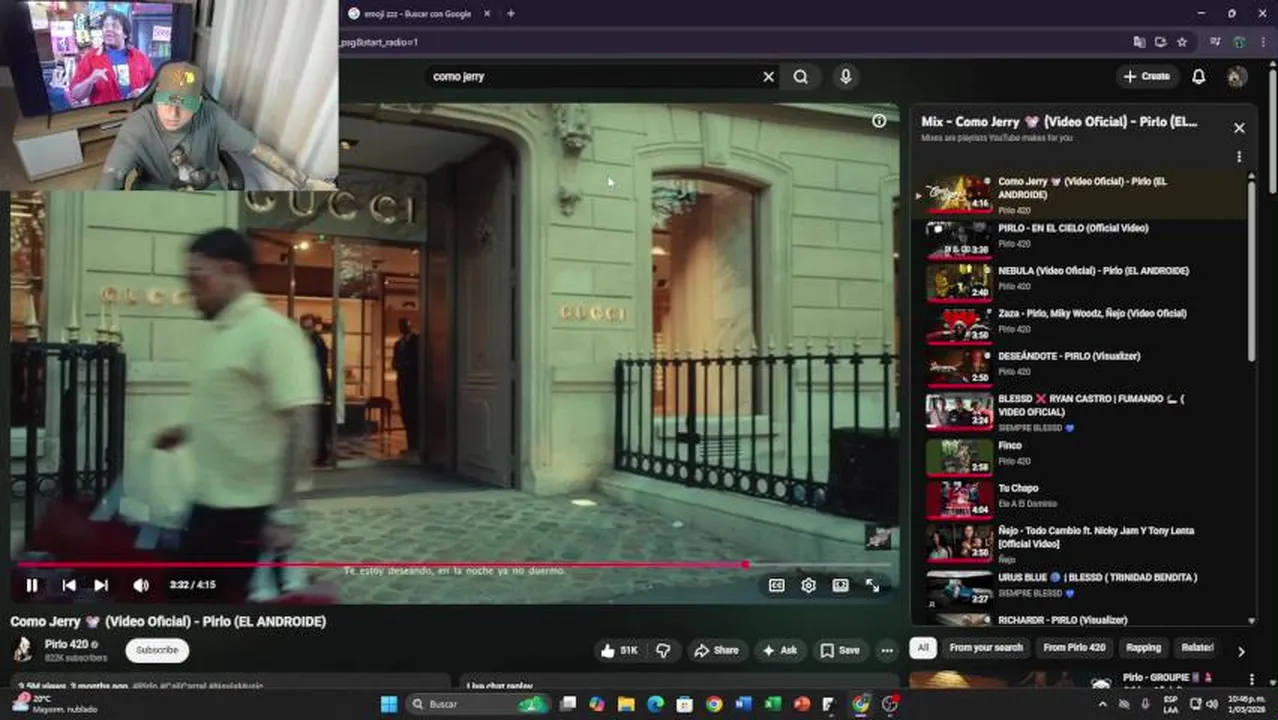Subscribe to Pirlo 420 channel
The width and height of the screenshot is (1278, 720).
click(x=157, y=650)
